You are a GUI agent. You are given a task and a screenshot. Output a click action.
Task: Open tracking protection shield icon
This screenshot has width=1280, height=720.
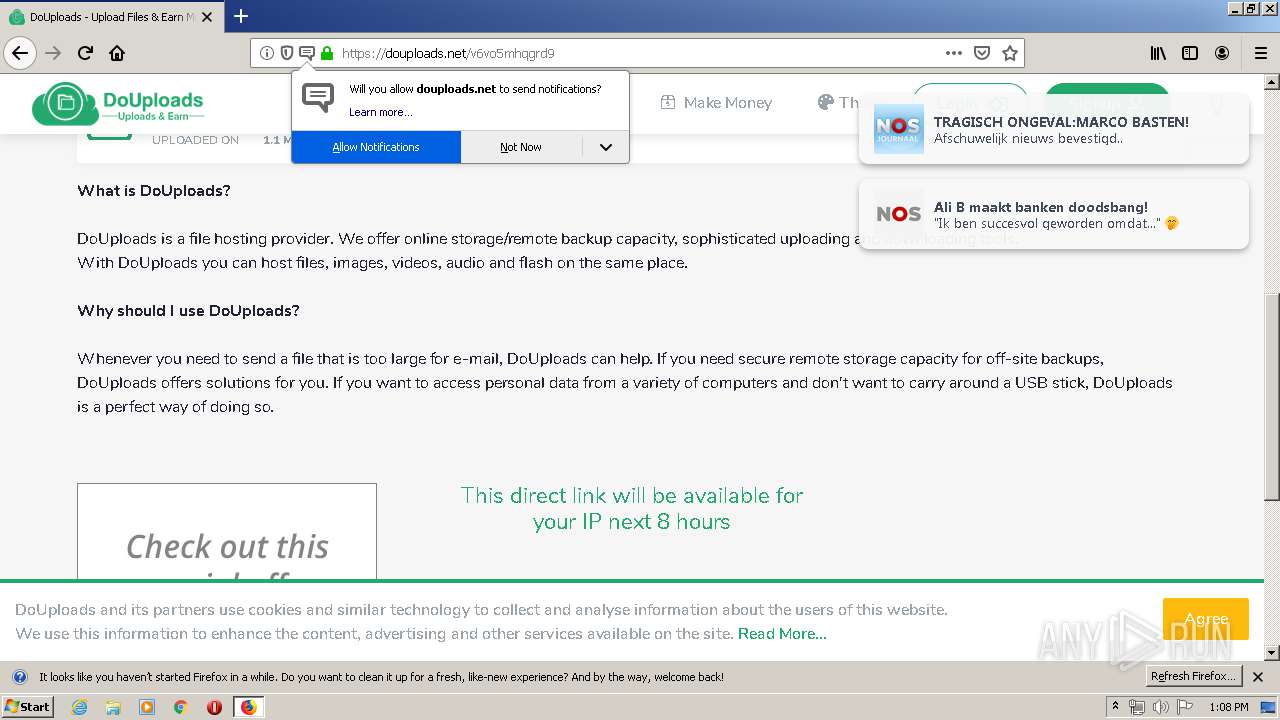pyautogui.click(x=286, y=53)
